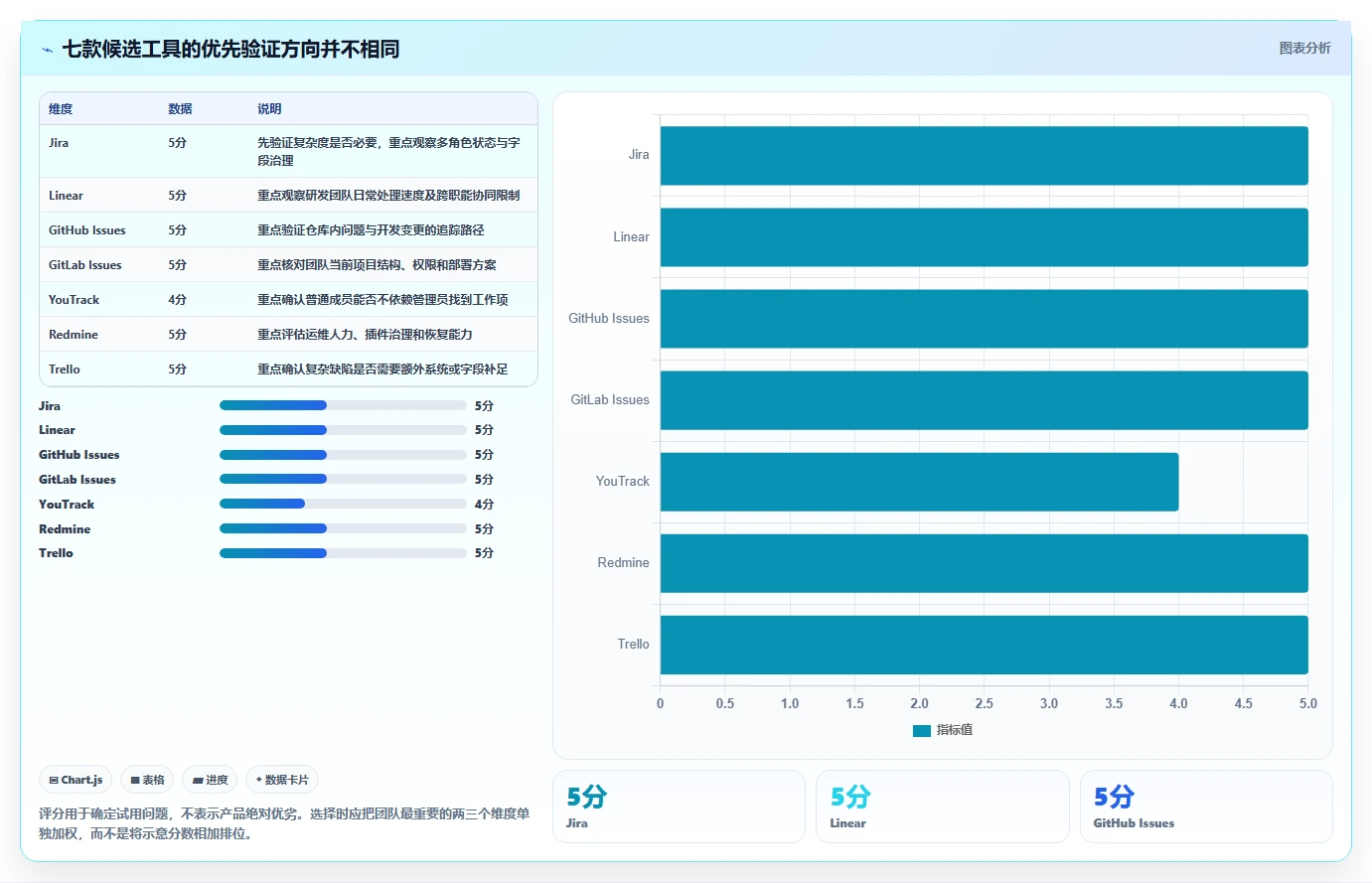Select the 数据卡片 chip
The width and height of the screenshot is (1372, 883).
(282, 780)
